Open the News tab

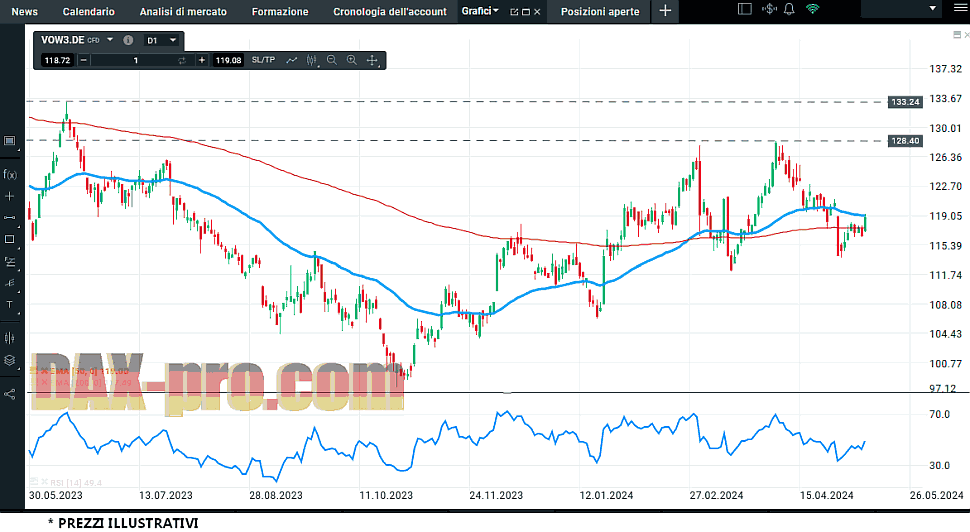coord(25,11)
